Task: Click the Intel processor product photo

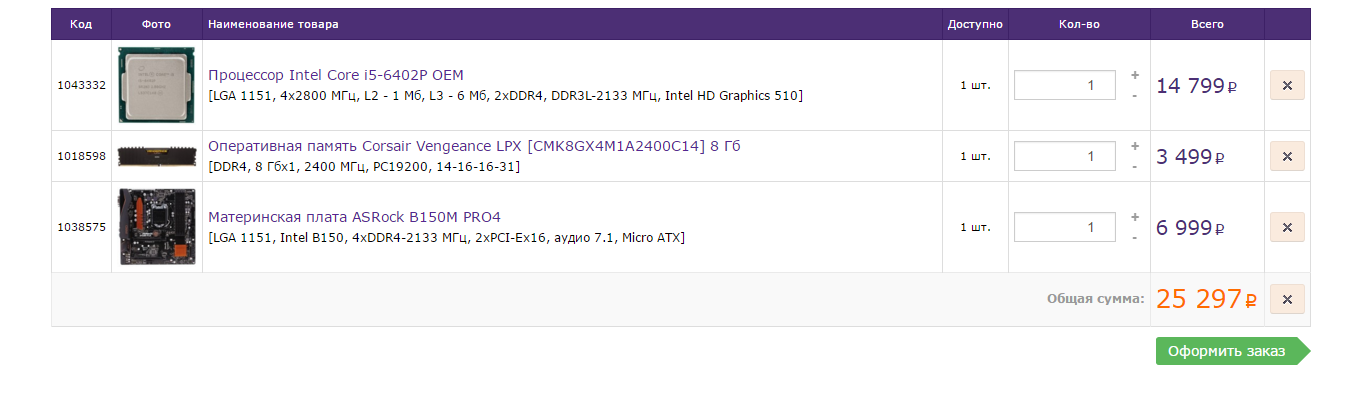Action: click(x=156, y=85)
